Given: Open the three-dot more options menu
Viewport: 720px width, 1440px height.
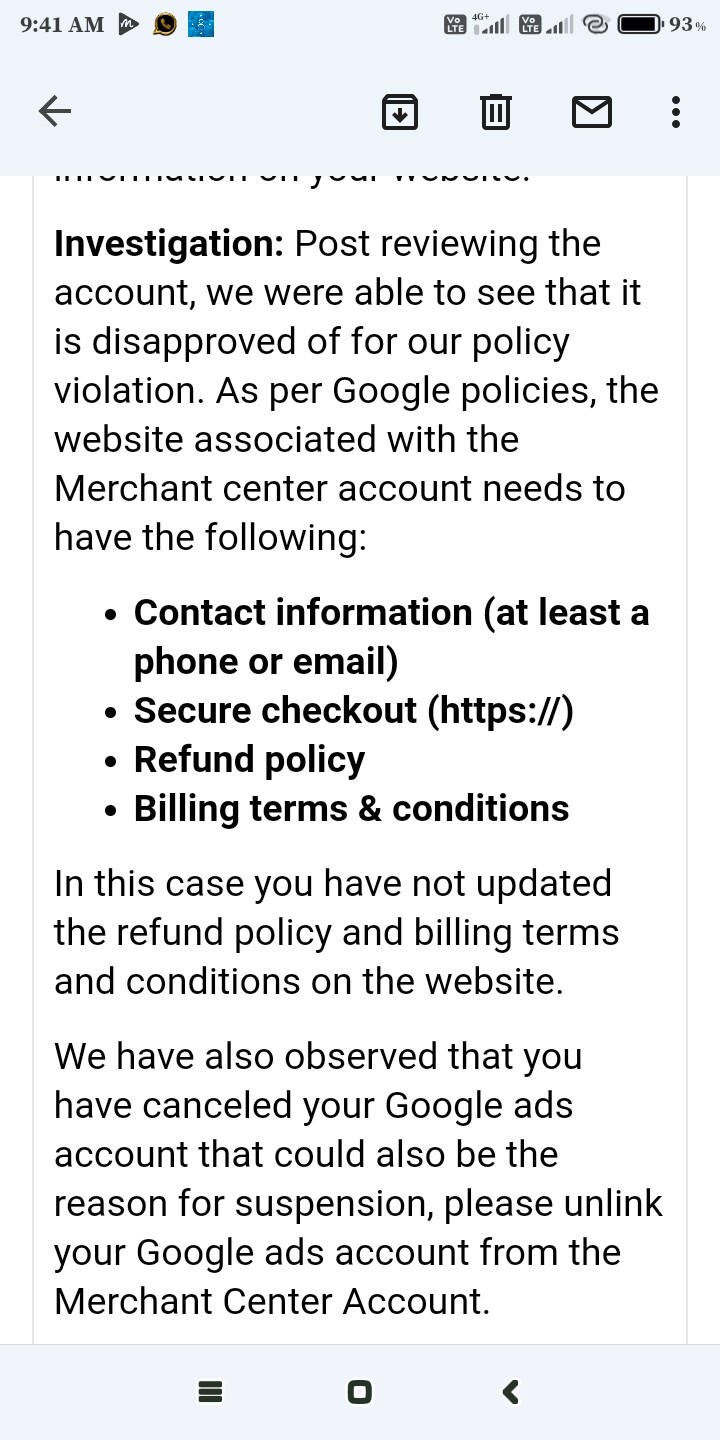Looking at the screenshot, I should coord(676,112).
